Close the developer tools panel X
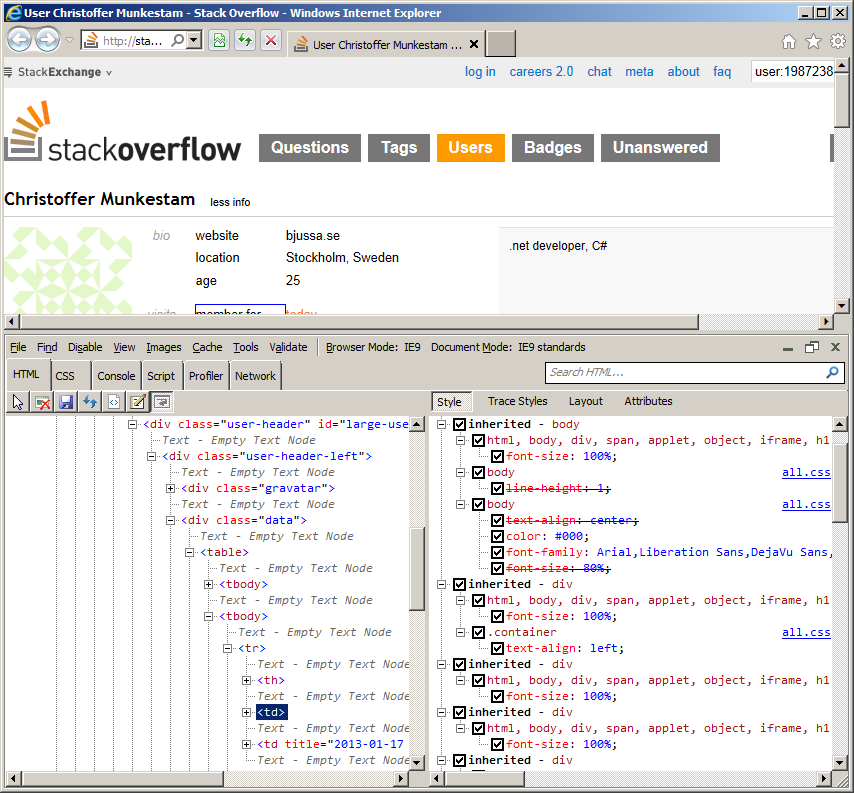Screen dimensions: 854x793 (835, 347)
